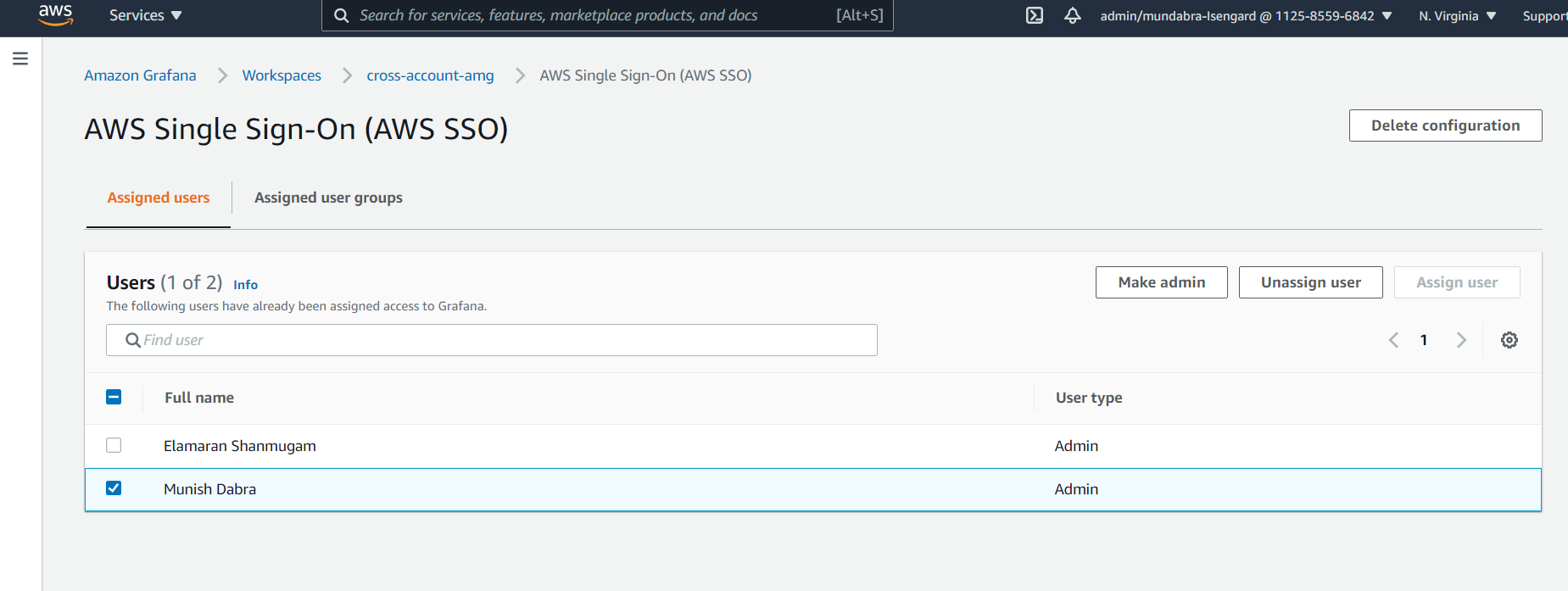Open the N. Virginia region dropdown

tap(1457, 16)
